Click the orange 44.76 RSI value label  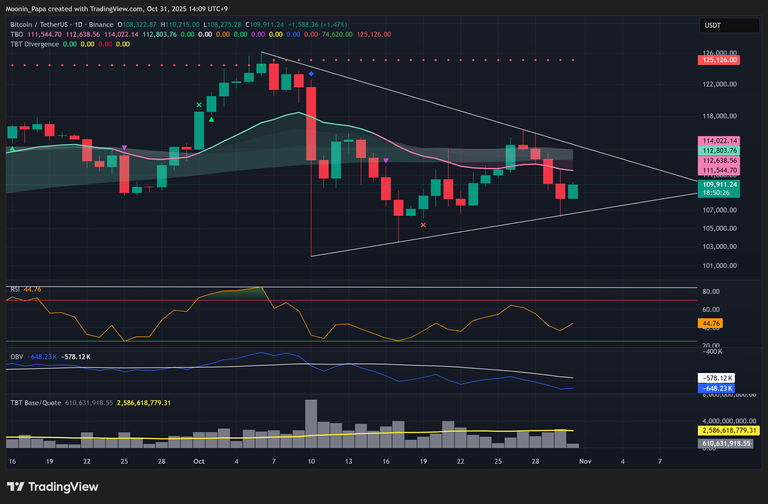[712, 325]
